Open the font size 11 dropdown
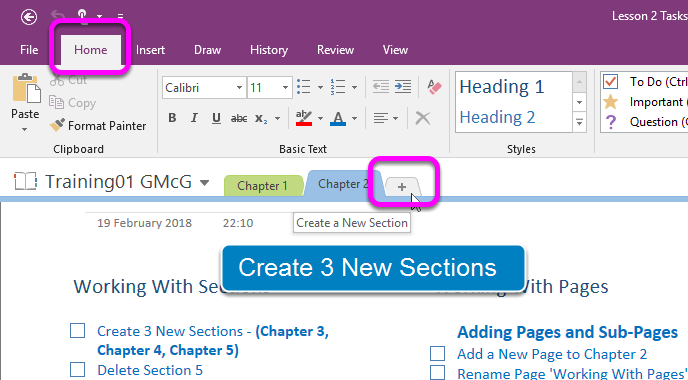This screenshot has width=688, height=380. [x=285, y=87]
